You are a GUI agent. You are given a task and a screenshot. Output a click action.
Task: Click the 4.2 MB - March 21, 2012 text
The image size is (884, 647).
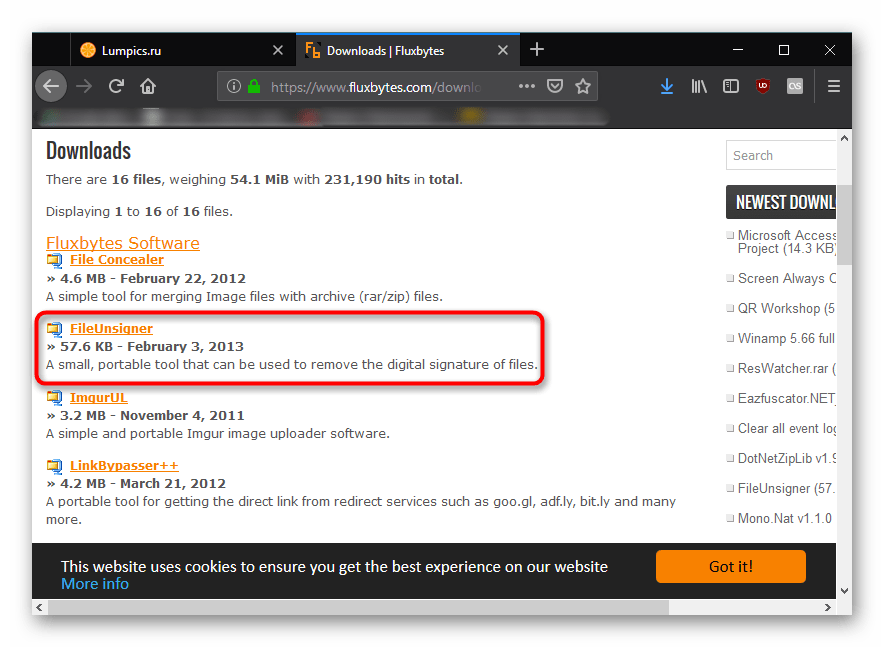pyautogui.click(x=143, y=484)
